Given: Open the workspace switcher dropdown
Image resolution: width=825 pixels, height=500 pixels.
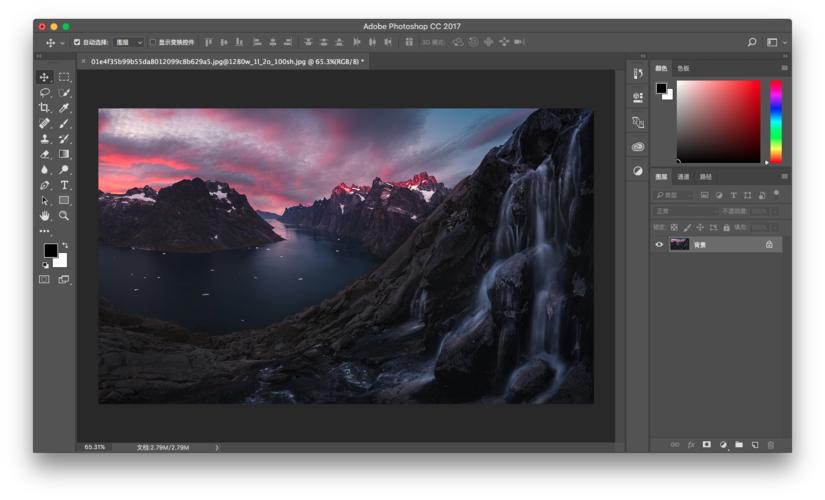Looking at the screenshot, I should point(776,42).
